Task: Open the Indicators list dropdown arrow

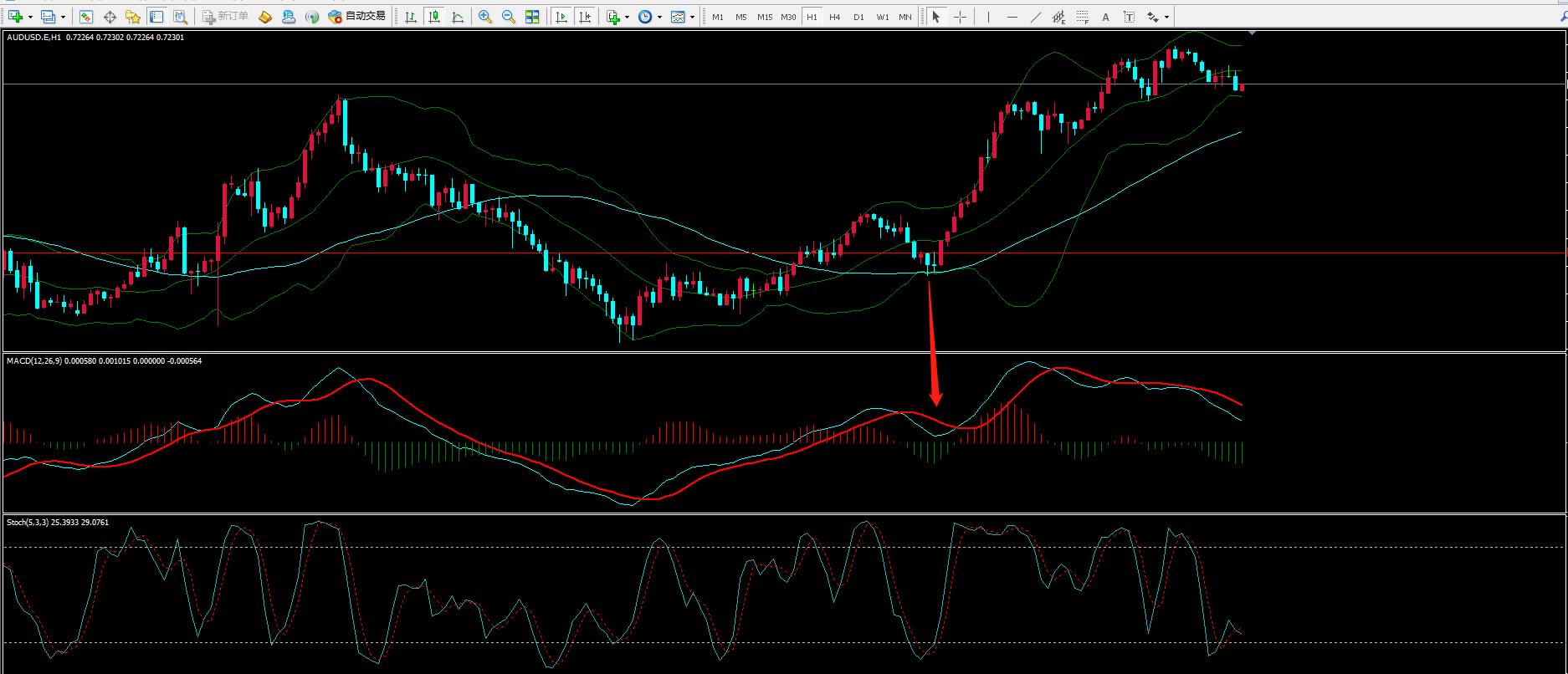Action: coord(627,17)
